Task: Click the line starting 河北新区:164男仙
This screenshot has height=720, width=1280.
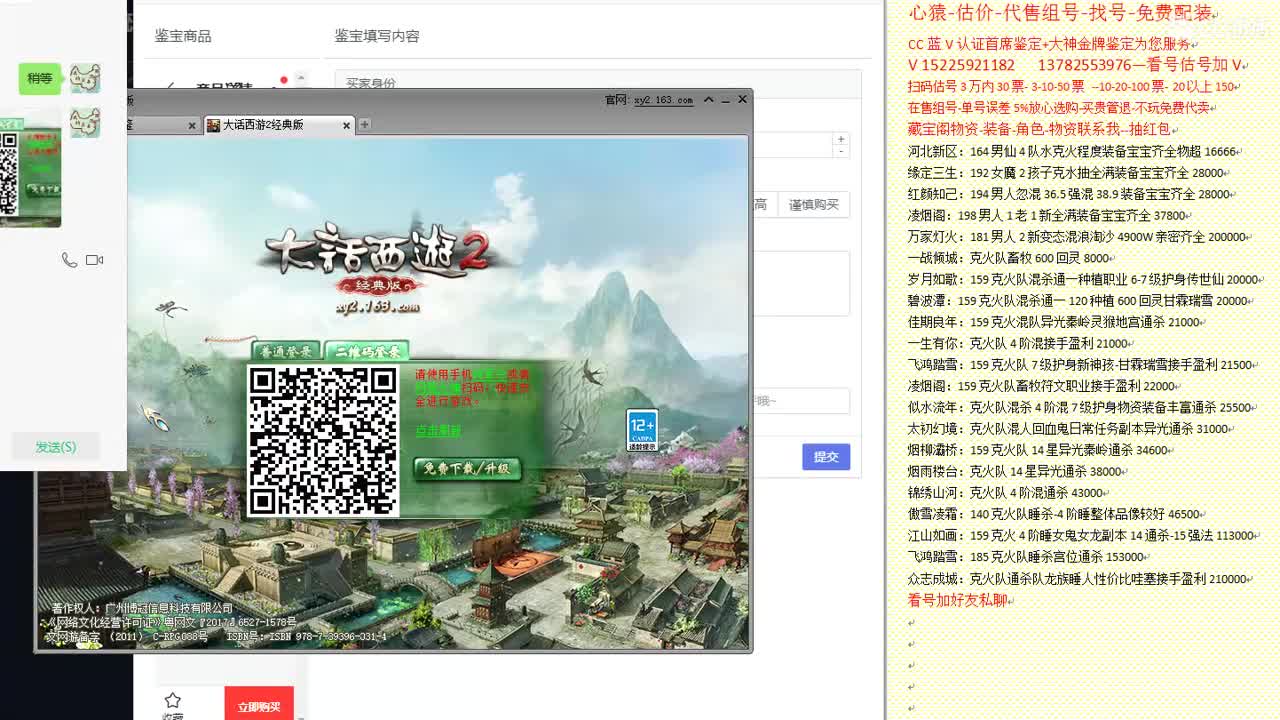Action: 1072,152
